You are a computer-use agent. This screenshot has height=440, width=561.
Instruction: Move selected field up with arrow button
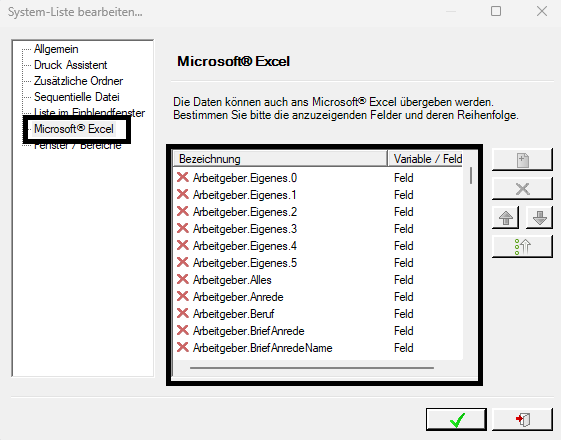pos(506,217)
